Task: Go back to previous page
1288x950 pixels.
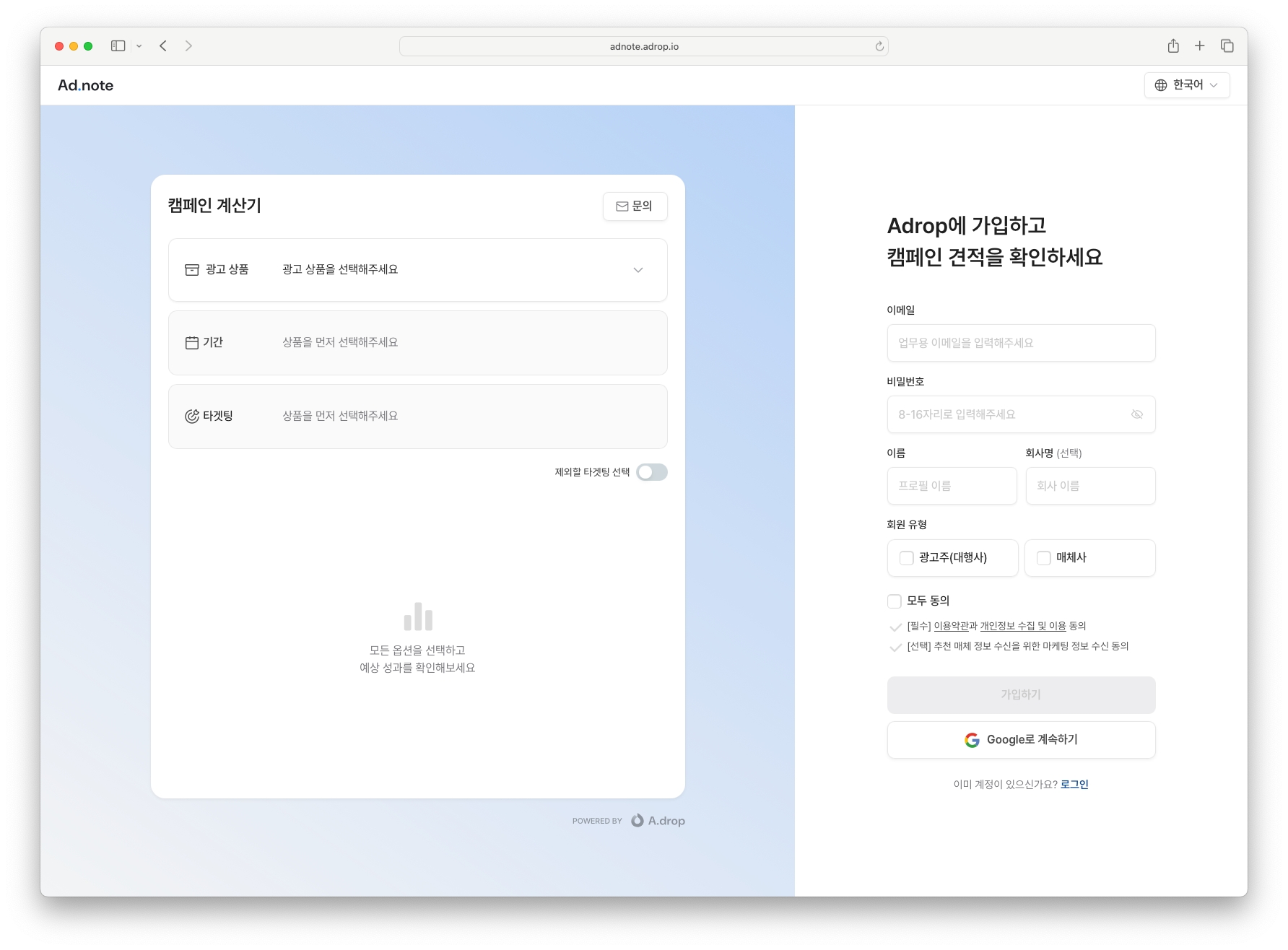Action: (163, 46)
